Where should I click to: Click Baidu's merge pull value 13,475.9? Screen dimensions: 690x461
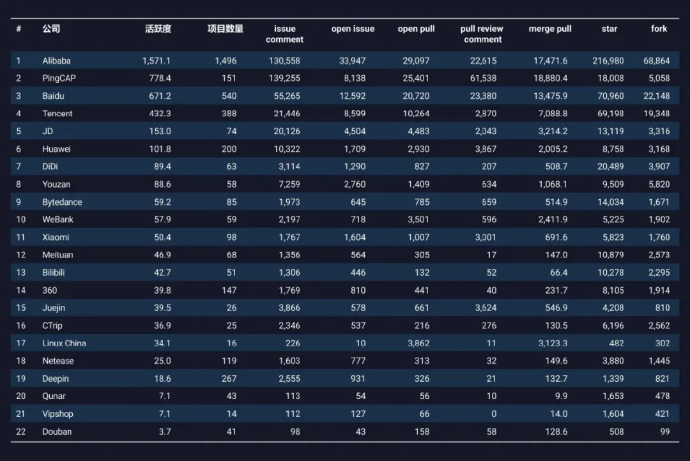(x=551, y=96)
